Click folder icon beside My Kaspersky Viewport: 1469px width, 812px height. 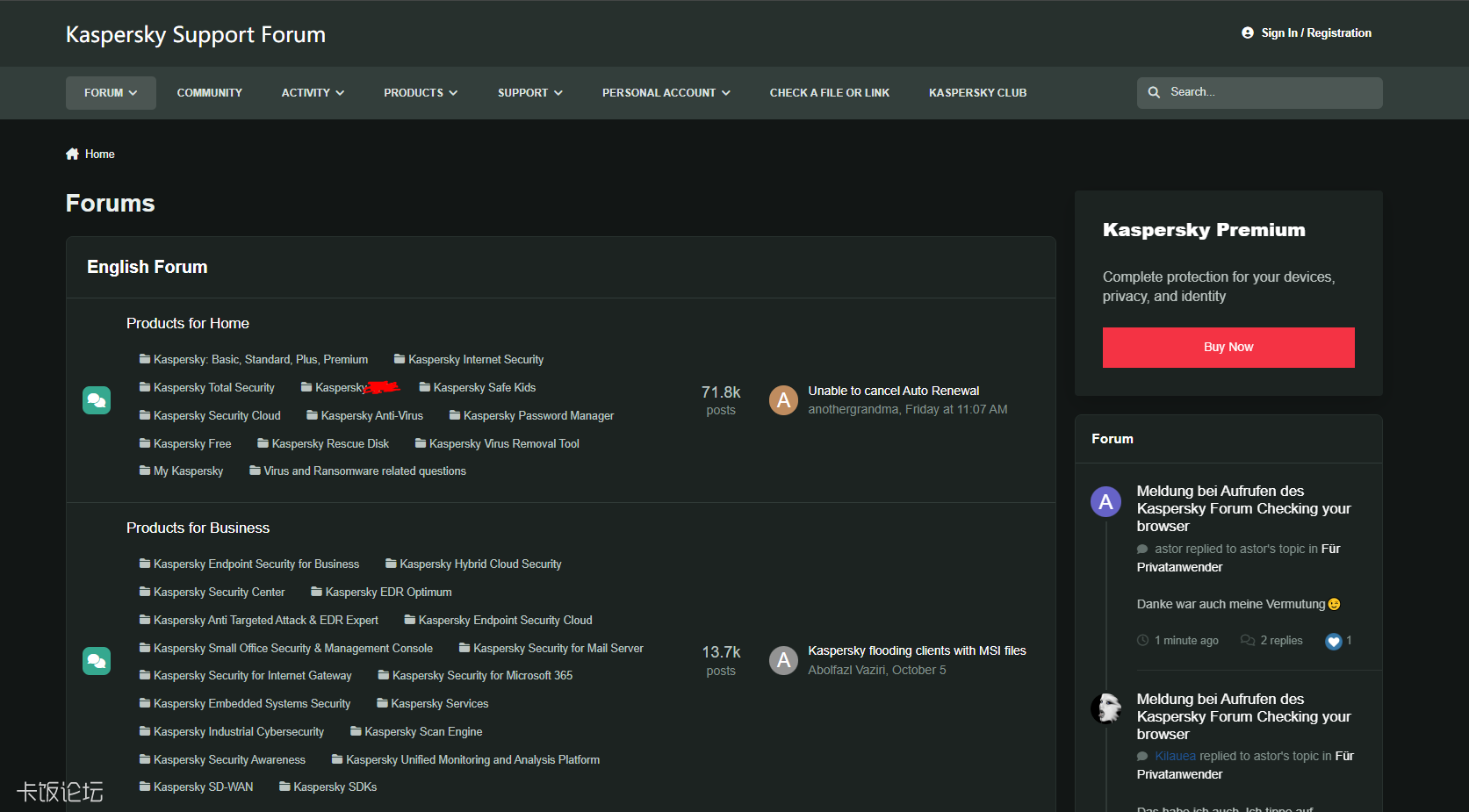coord(145,471)
